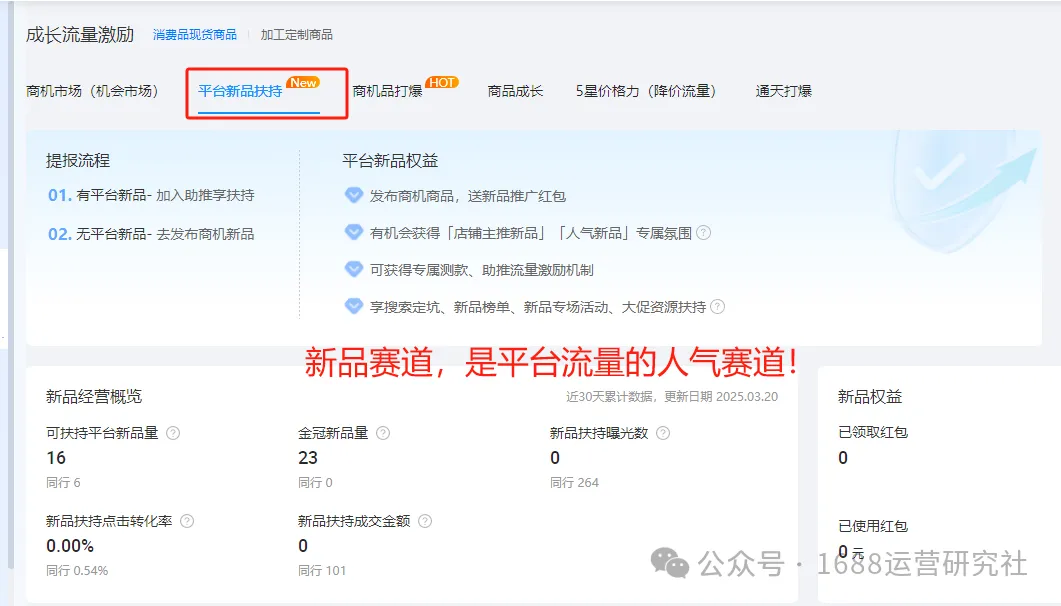Viewport: 1061px width, 606px height.
Task: Select the 平台新品扶持 tab
Action: [240, 91]
